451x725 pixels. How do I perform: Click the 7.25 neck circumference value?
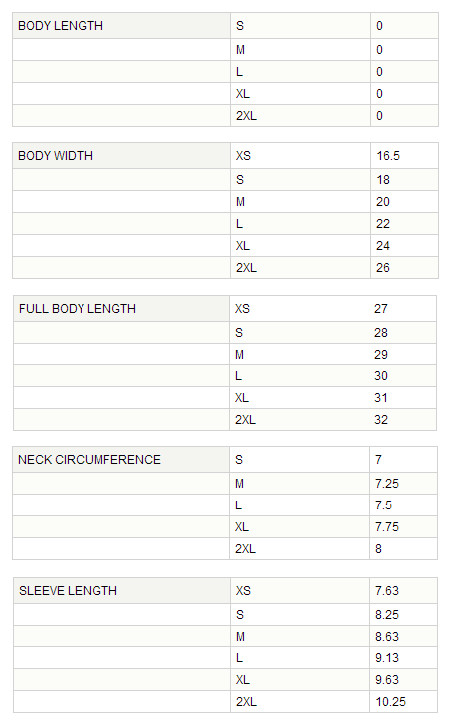(x=387, y=484)
